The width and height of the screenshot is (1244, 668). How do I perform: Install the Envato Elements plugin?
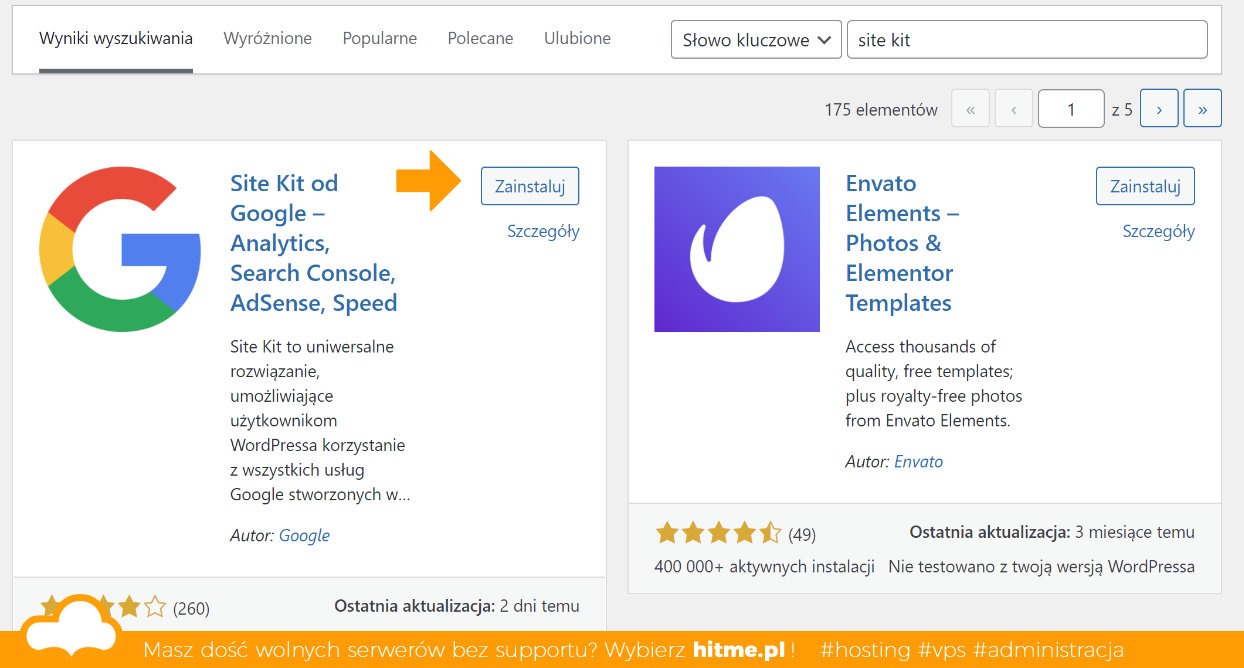1145,186
